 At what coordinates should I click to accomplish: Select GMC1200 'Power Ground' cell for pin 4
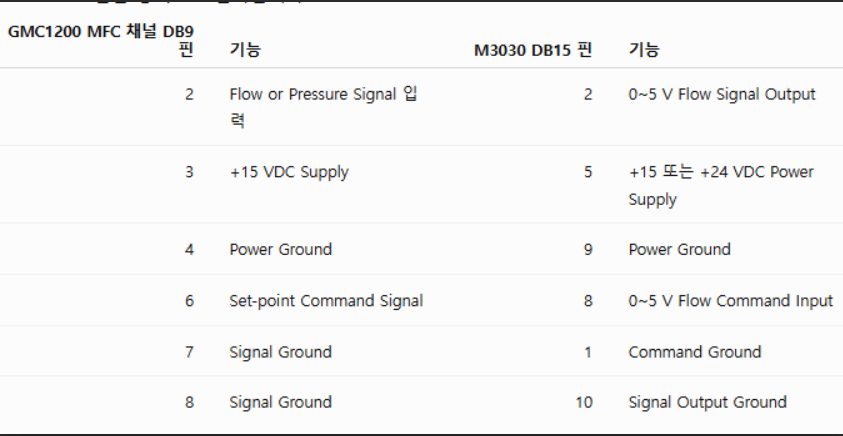click(x=281, y=249)
